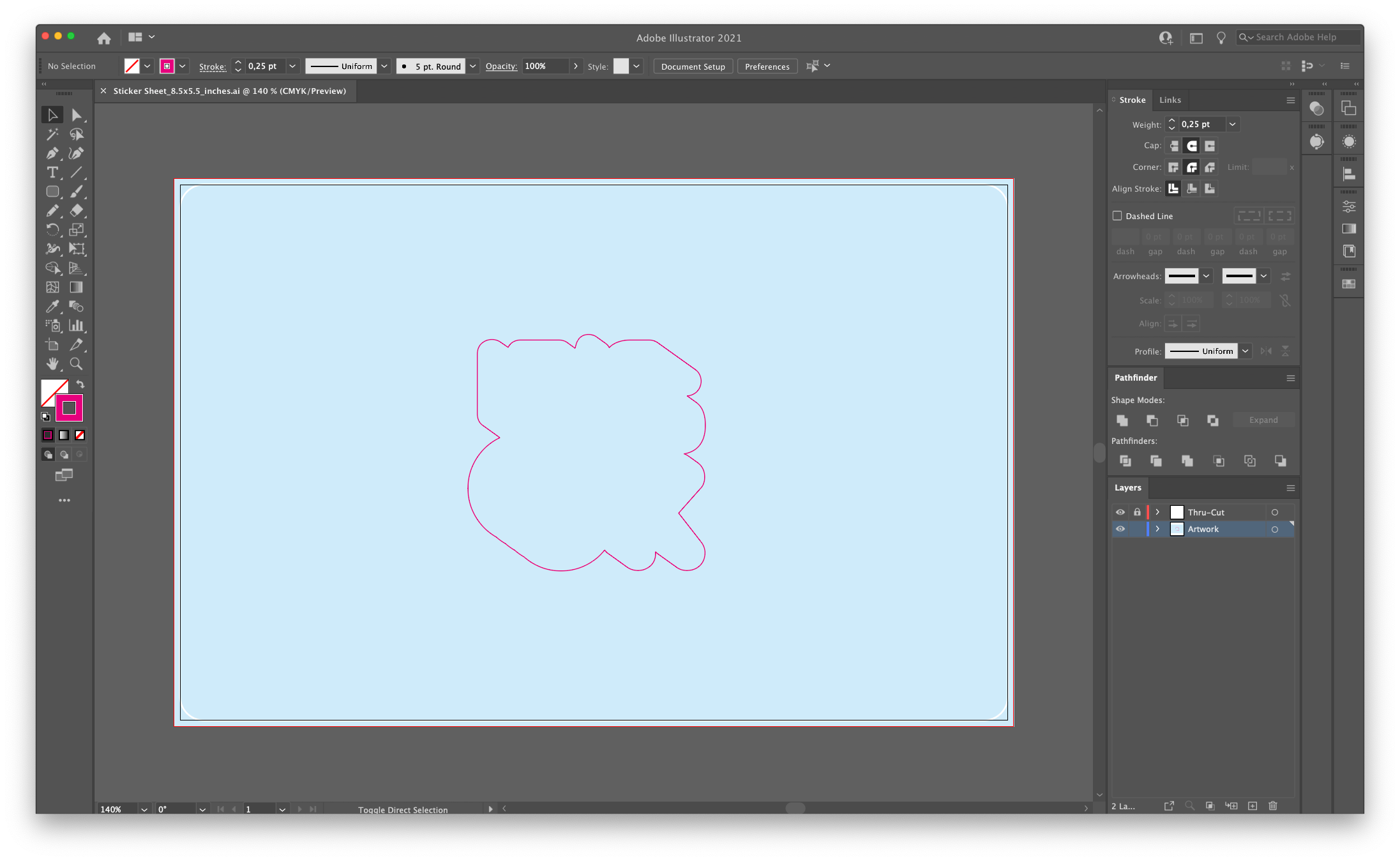Select the Selection tool arrow
The image size is (1400, 861).
point(52,115)
